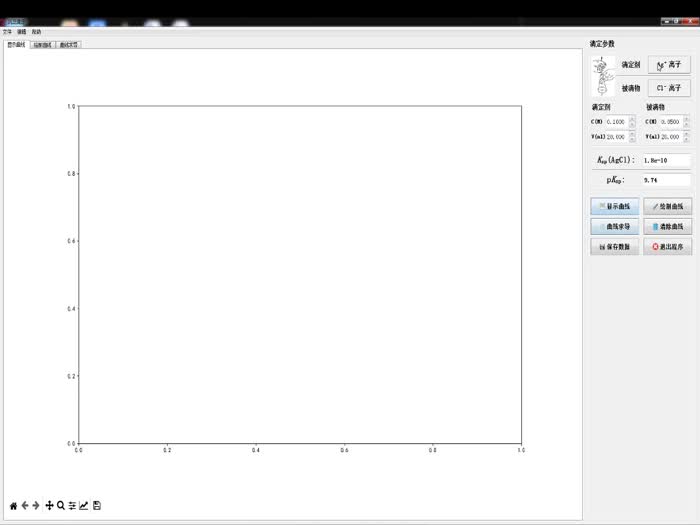
Task: Activate the pan axes tool
Action: click(x=49, y=506)
